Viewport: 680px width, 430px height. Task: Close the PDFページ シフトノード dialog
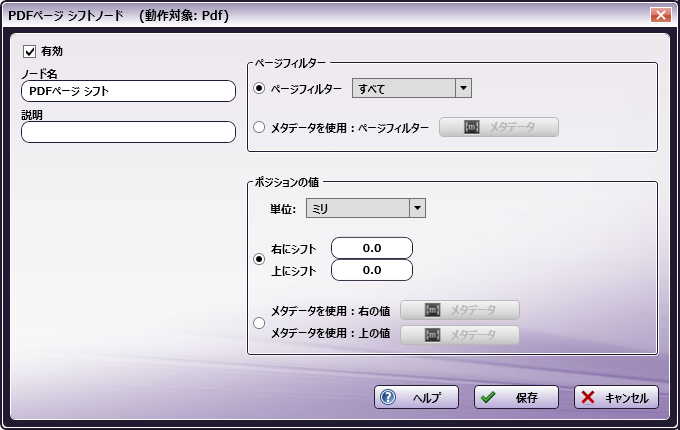coord(660,15)
